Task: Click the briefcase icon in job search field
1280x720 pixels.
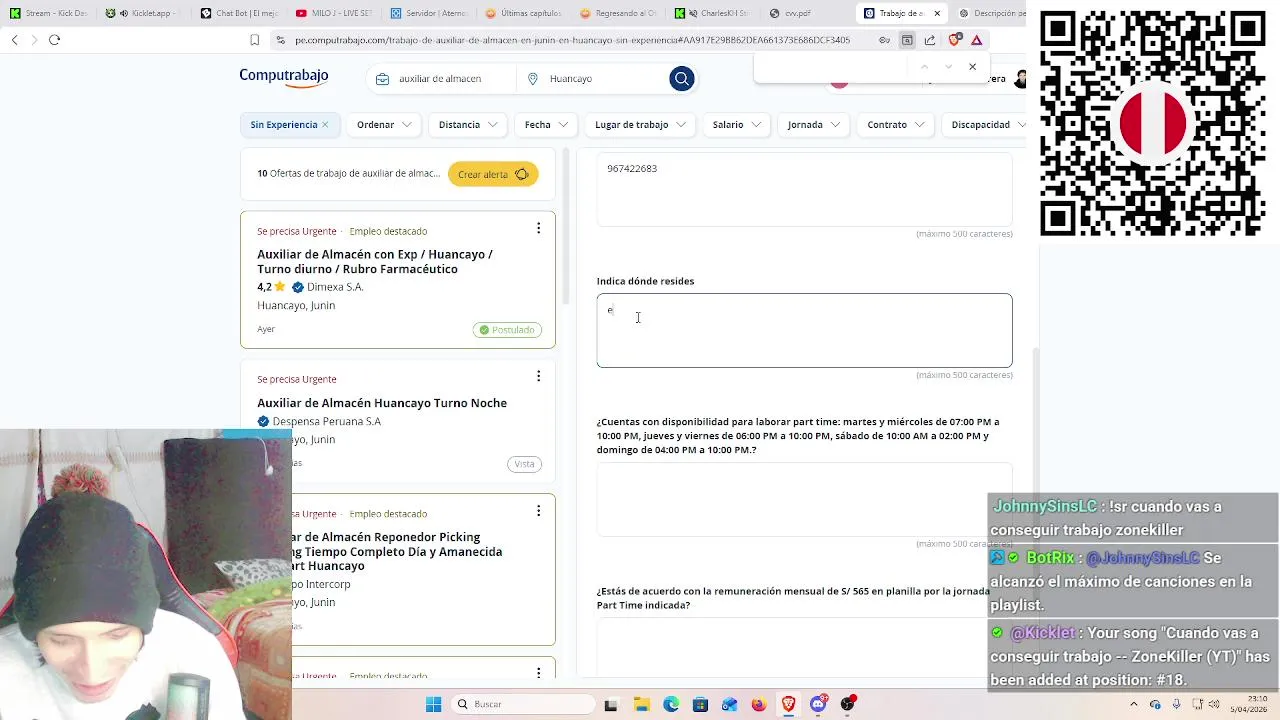Action: (382, 79)
